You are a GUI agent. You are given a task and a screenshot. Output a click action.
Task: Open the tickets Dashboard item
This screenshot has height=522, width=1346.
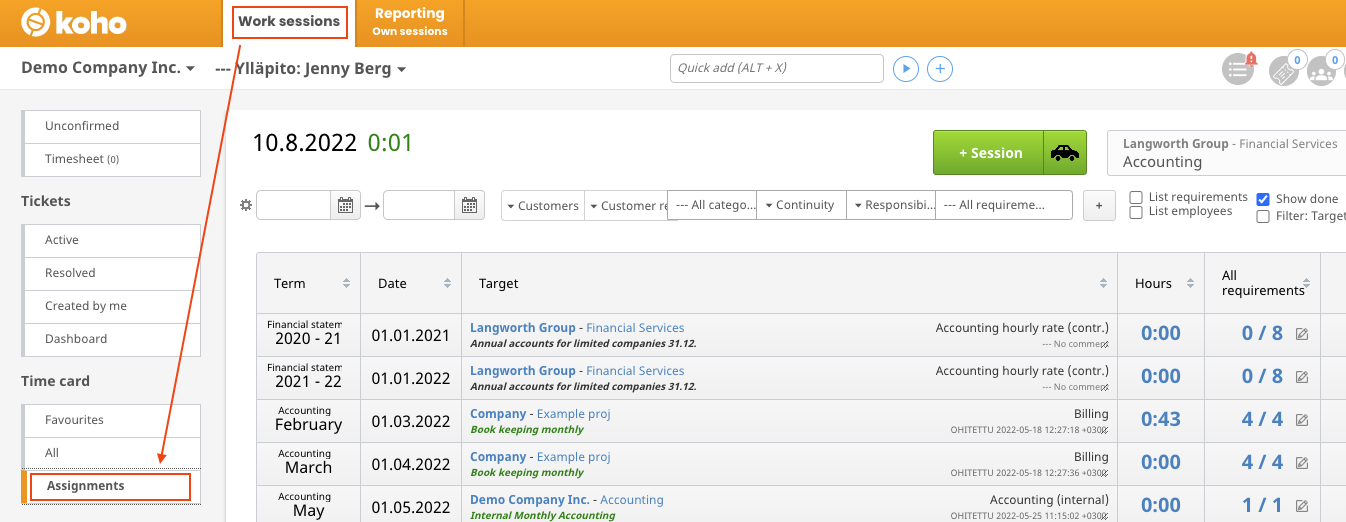[112, 339]
